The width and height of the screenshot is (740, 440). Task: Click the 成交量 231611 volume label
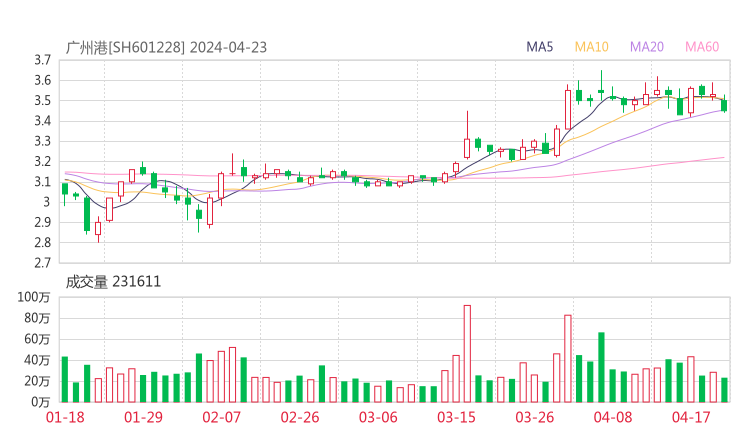113,282
